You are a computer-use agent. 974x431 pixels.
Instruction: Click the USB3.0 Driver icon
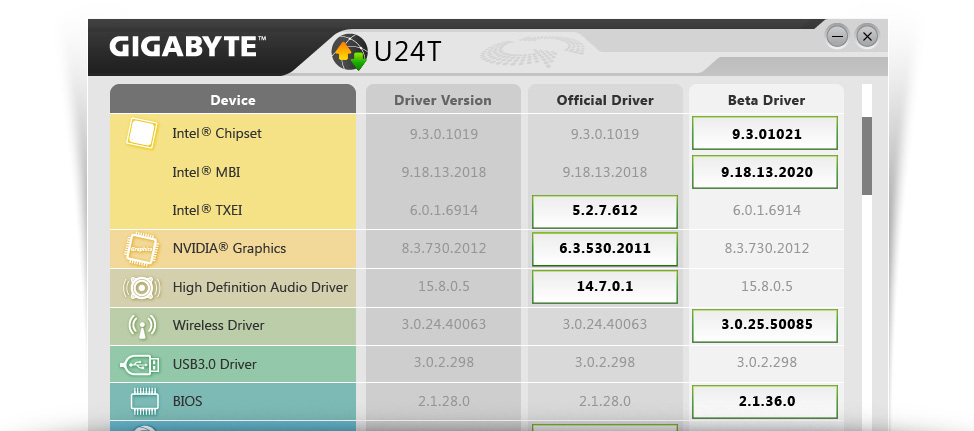(x=142, y=364)
